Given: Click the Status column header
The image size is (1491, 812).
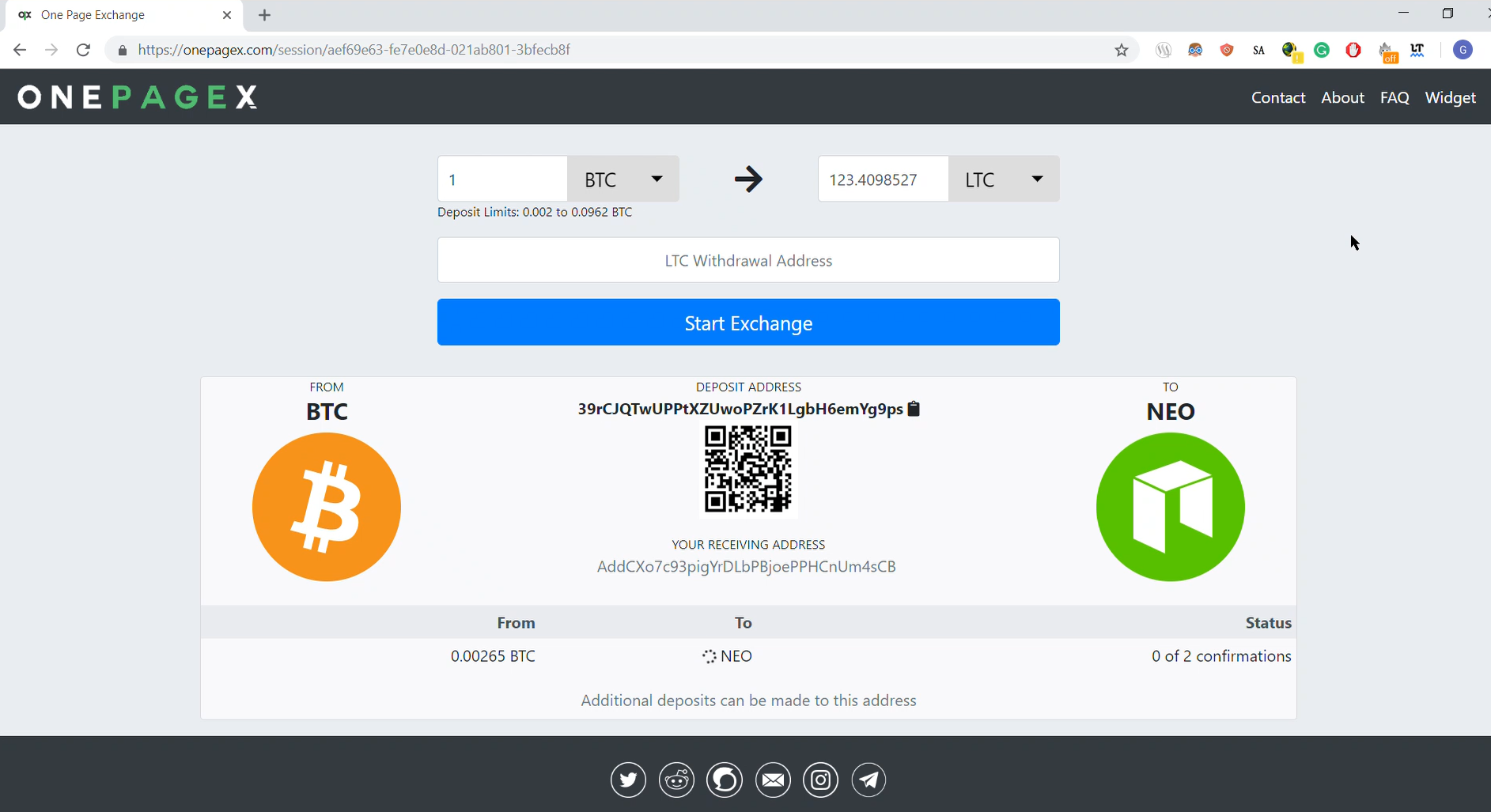Looking at the screenshot, I should pyautogui.click(x=1269, y=623).
